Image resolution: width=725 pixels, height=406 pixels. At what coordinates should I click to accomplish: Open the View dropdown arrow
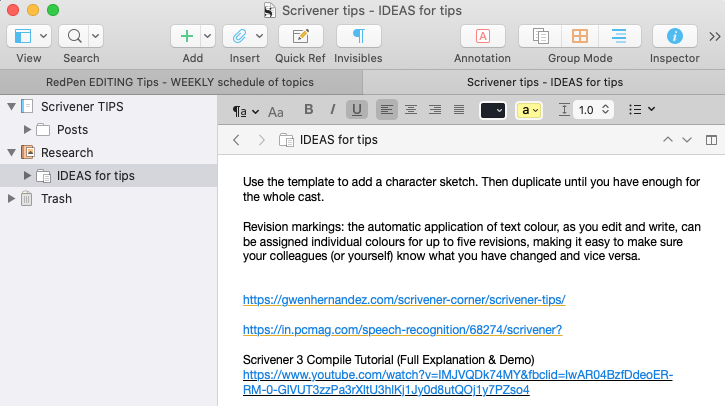point(43,36)
